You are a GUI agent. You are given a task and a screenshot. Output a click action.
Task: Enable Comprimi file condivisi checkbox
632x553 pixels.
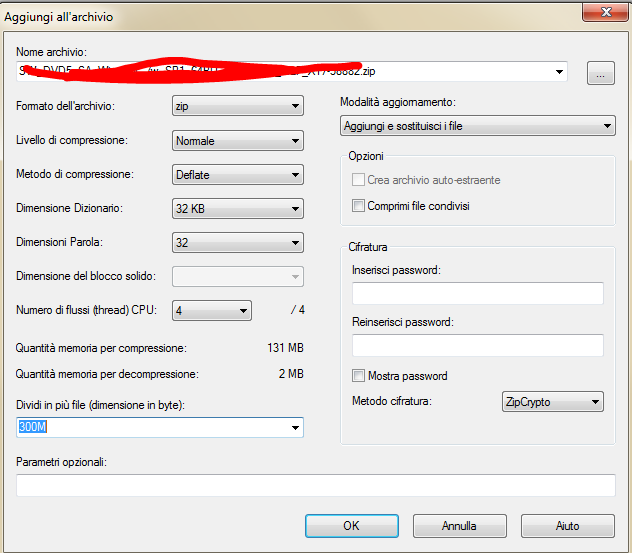(358, 206)
